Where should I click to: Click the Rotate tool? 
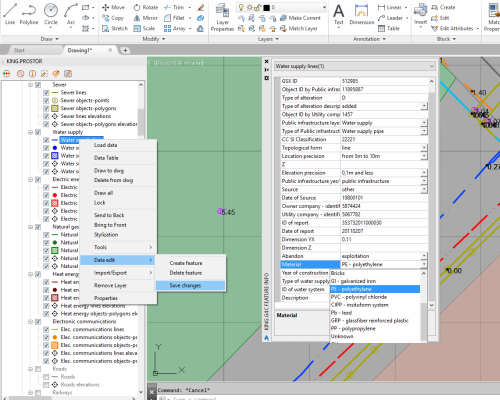(146, 7)
